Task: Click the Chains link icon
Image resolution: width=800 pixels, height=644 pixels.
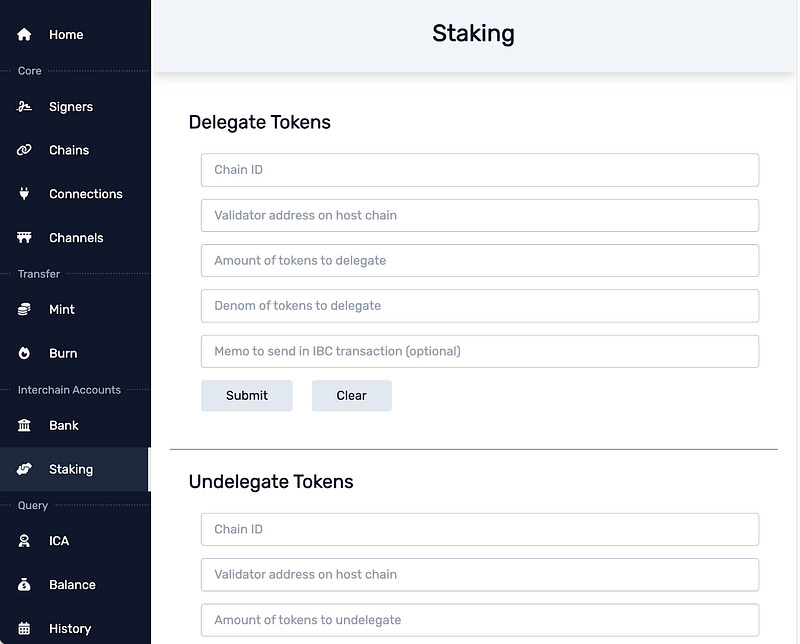Action: [24, 150]
